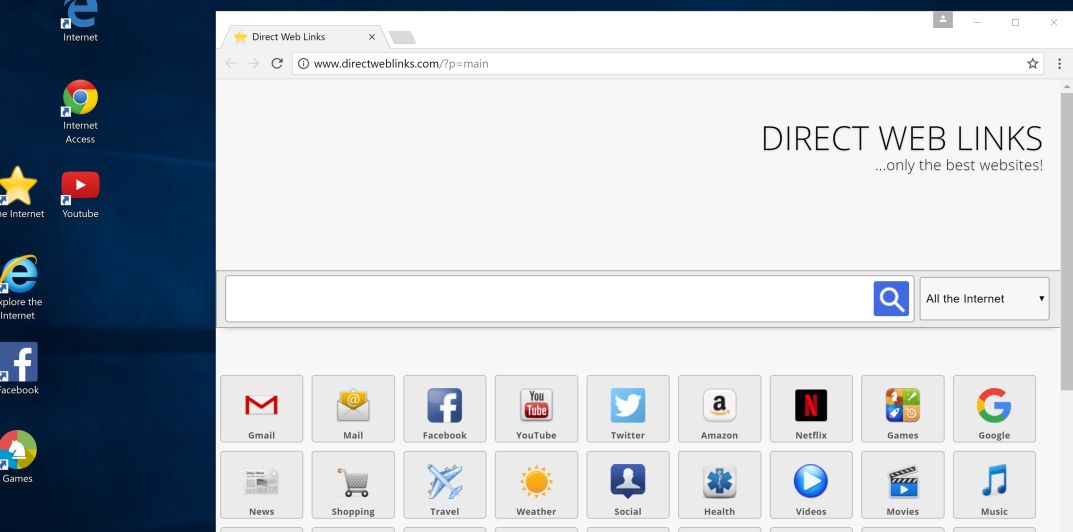Open the Movies clapperboard tile
Viewport: 1073px width, 532px height.
point(903,485)
